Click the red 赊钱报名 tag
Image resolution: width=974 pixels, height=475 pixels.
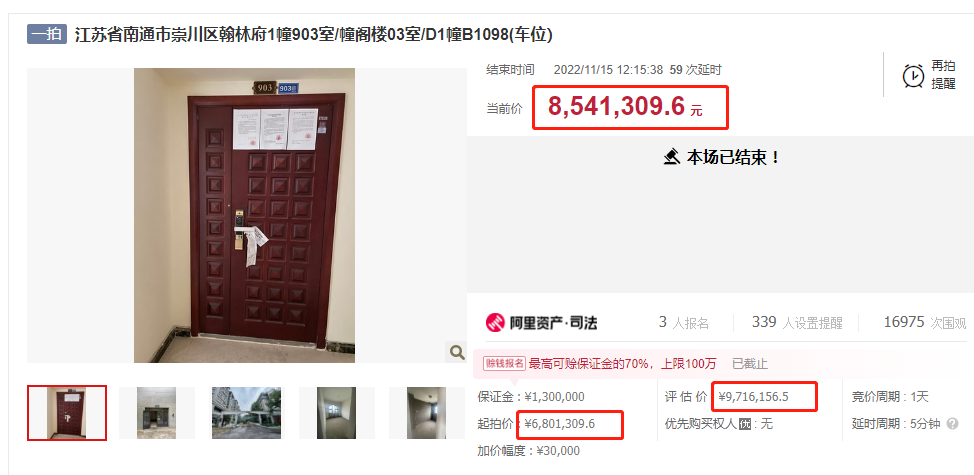504,364
